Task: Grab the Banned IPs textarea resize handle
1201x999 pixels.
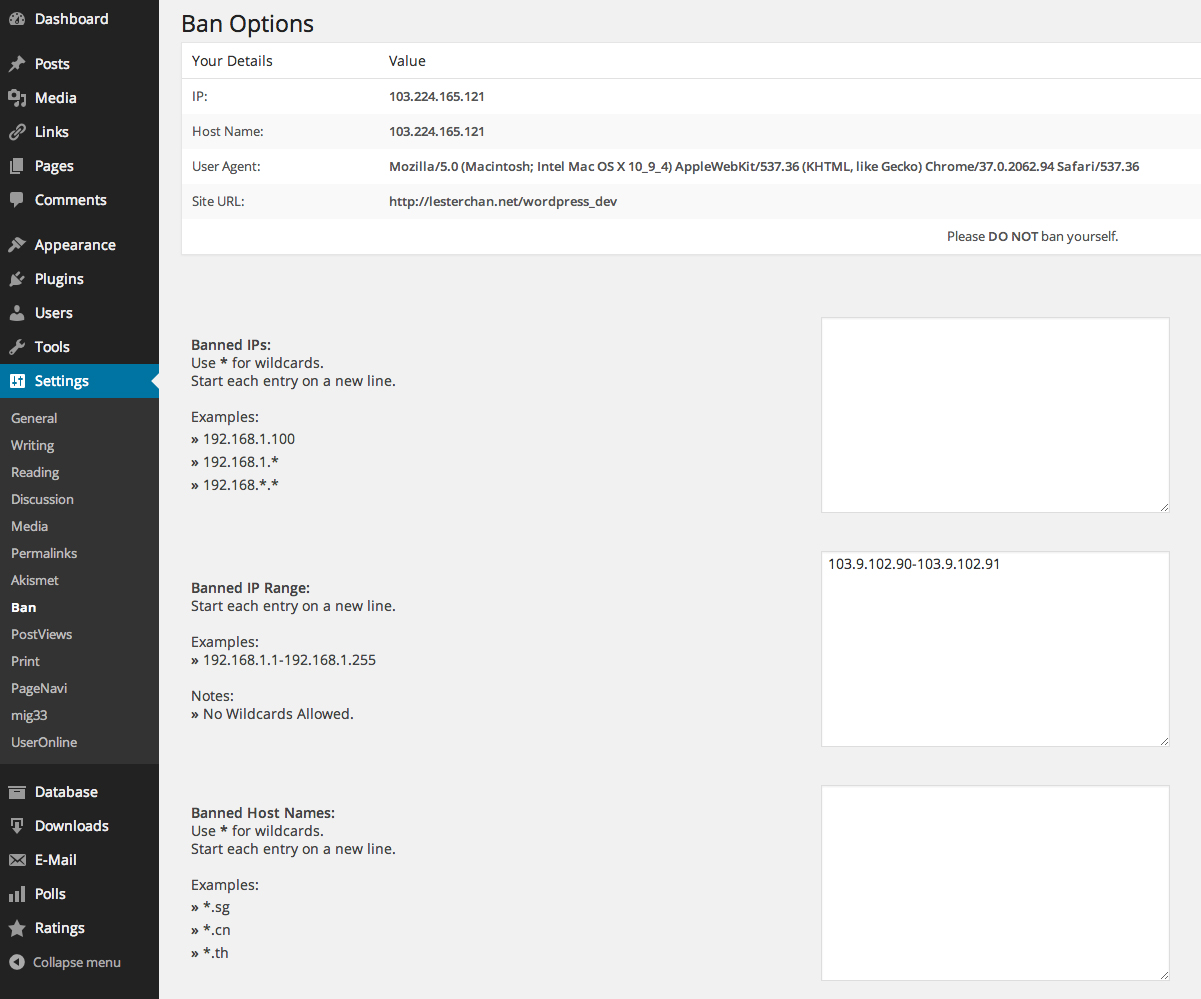Action: tap(1164, 507)
